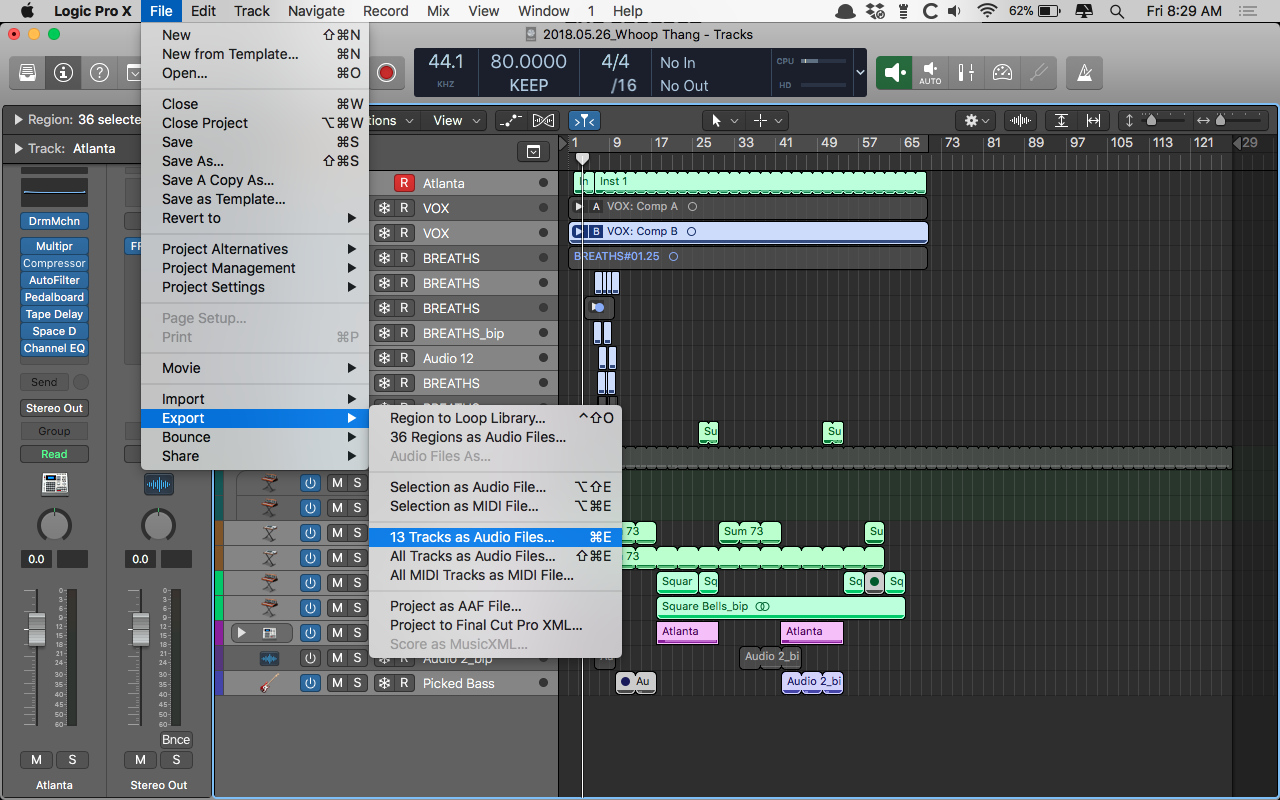The width and height of the screenshot is (1280, 800).
Task: Click the Read automation mode button
Action: pos(54,454)
